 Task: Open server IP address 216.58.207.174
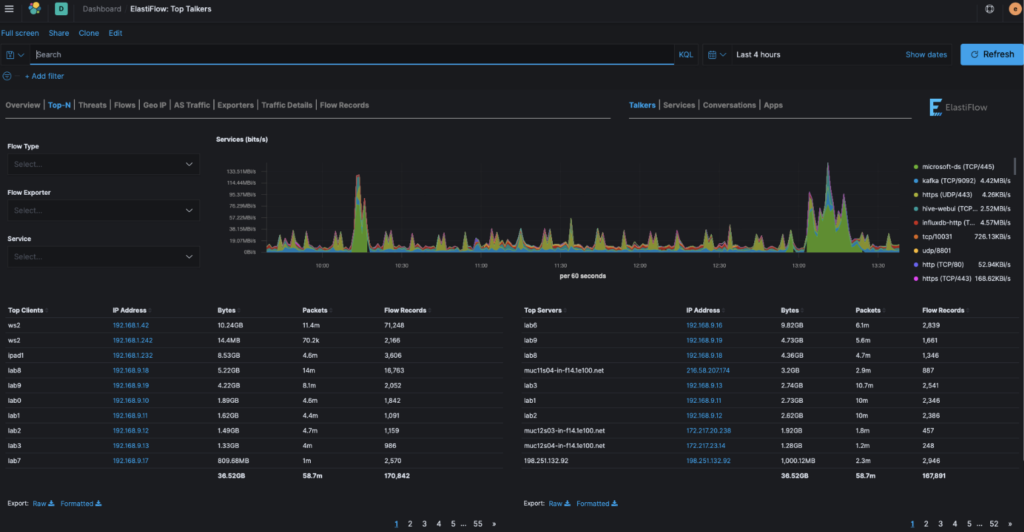coord(708,370)
